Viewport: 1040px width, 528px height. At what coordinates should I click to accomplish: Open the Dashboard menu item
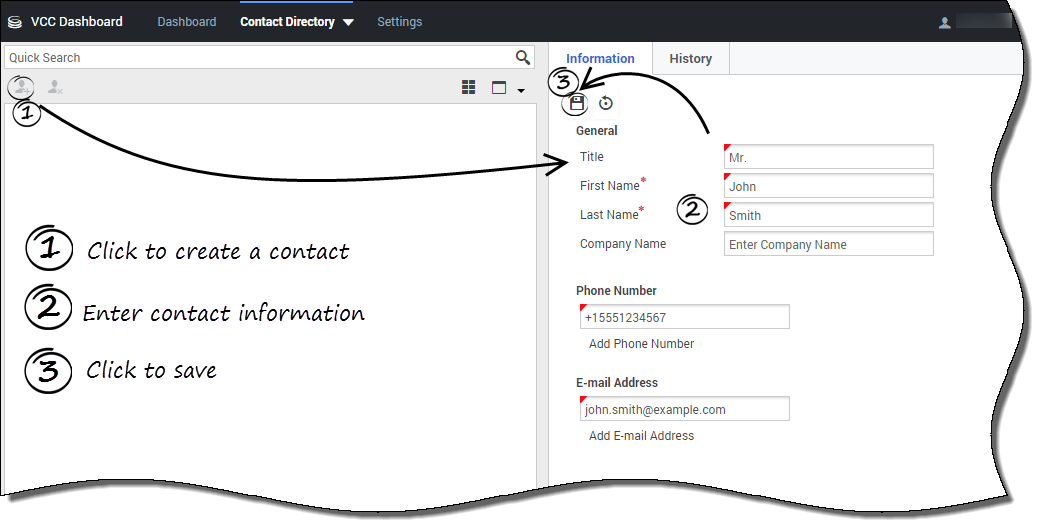pyautogui.click(x=186, y=22)
